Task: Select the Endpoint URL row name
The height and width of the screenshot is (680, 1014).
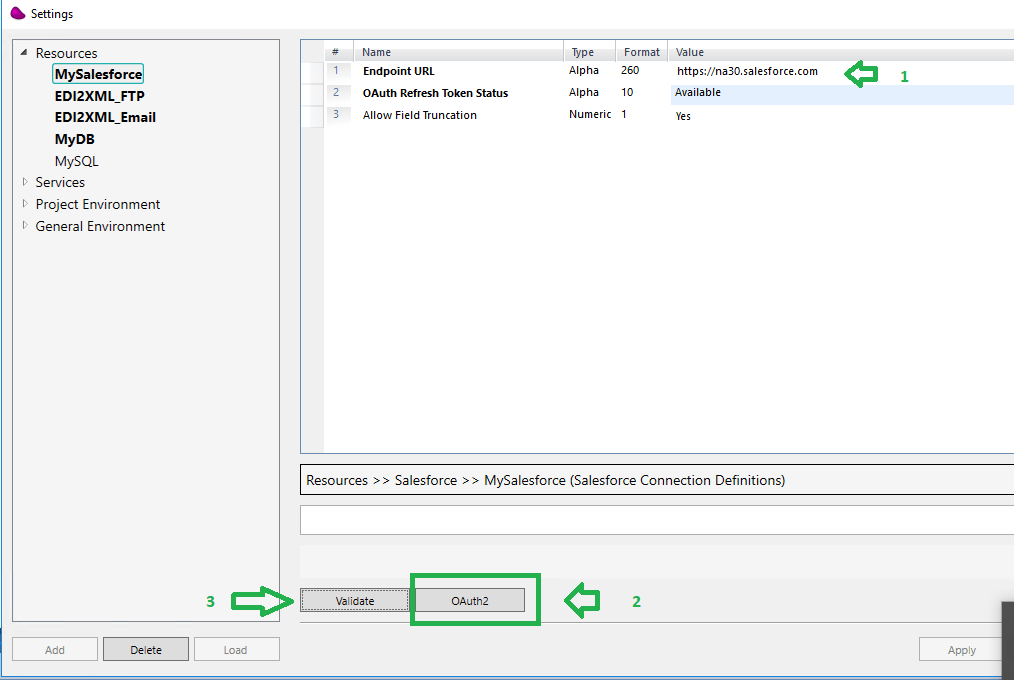Action: coord(398,71)
